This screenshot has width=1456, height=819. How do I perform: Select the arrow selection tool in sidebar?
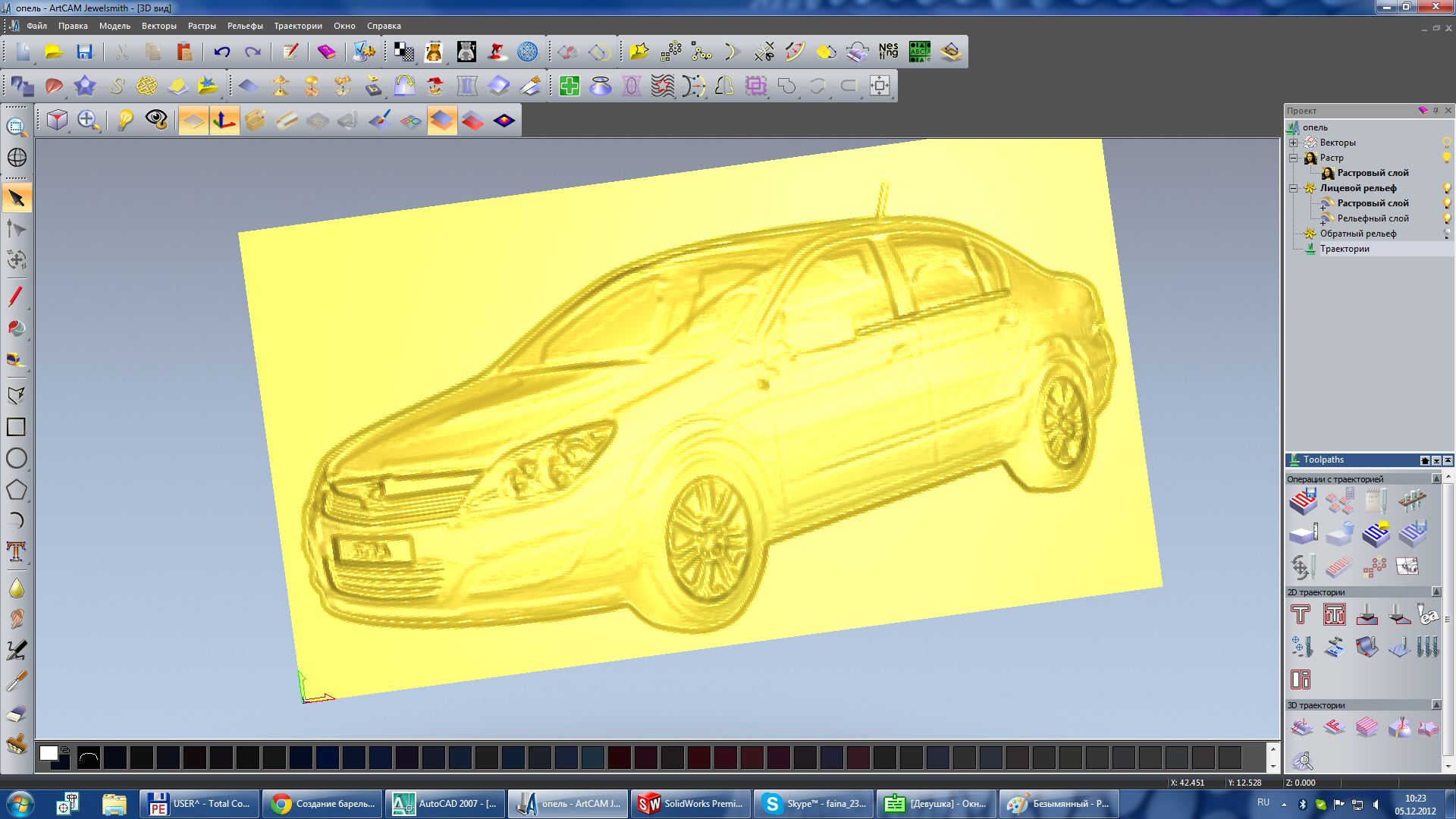16,198
